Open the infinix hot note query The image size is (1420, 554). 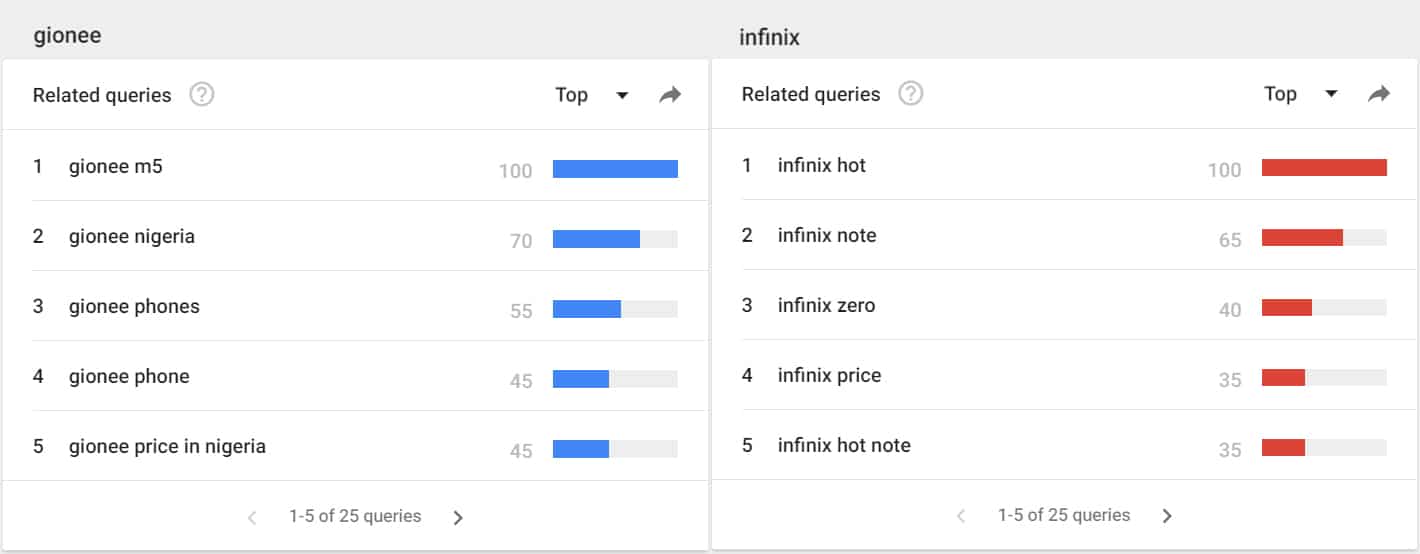(x=844, y=445)
